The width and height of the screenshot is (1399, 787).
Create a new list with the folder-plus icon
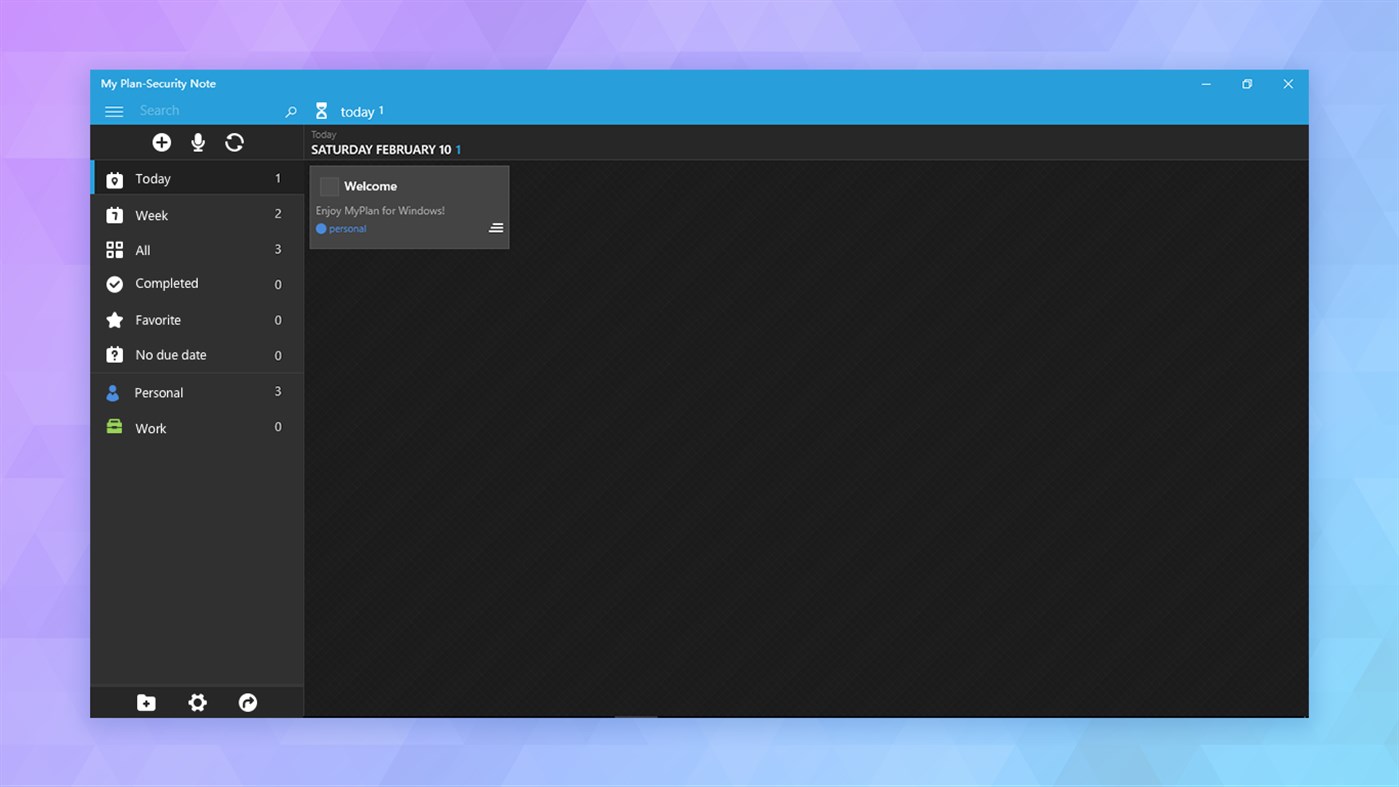(146, 702)
